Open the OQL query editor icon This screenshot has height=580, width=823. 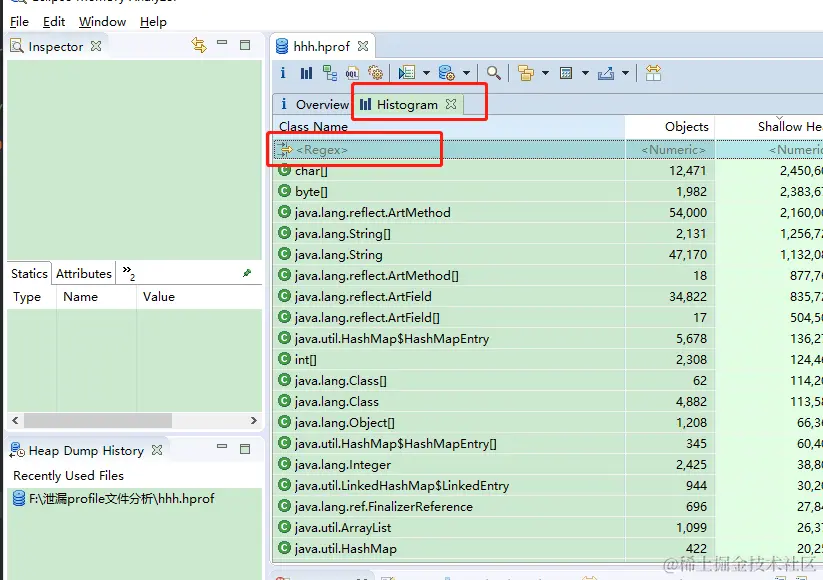click(x=352, y=73)
